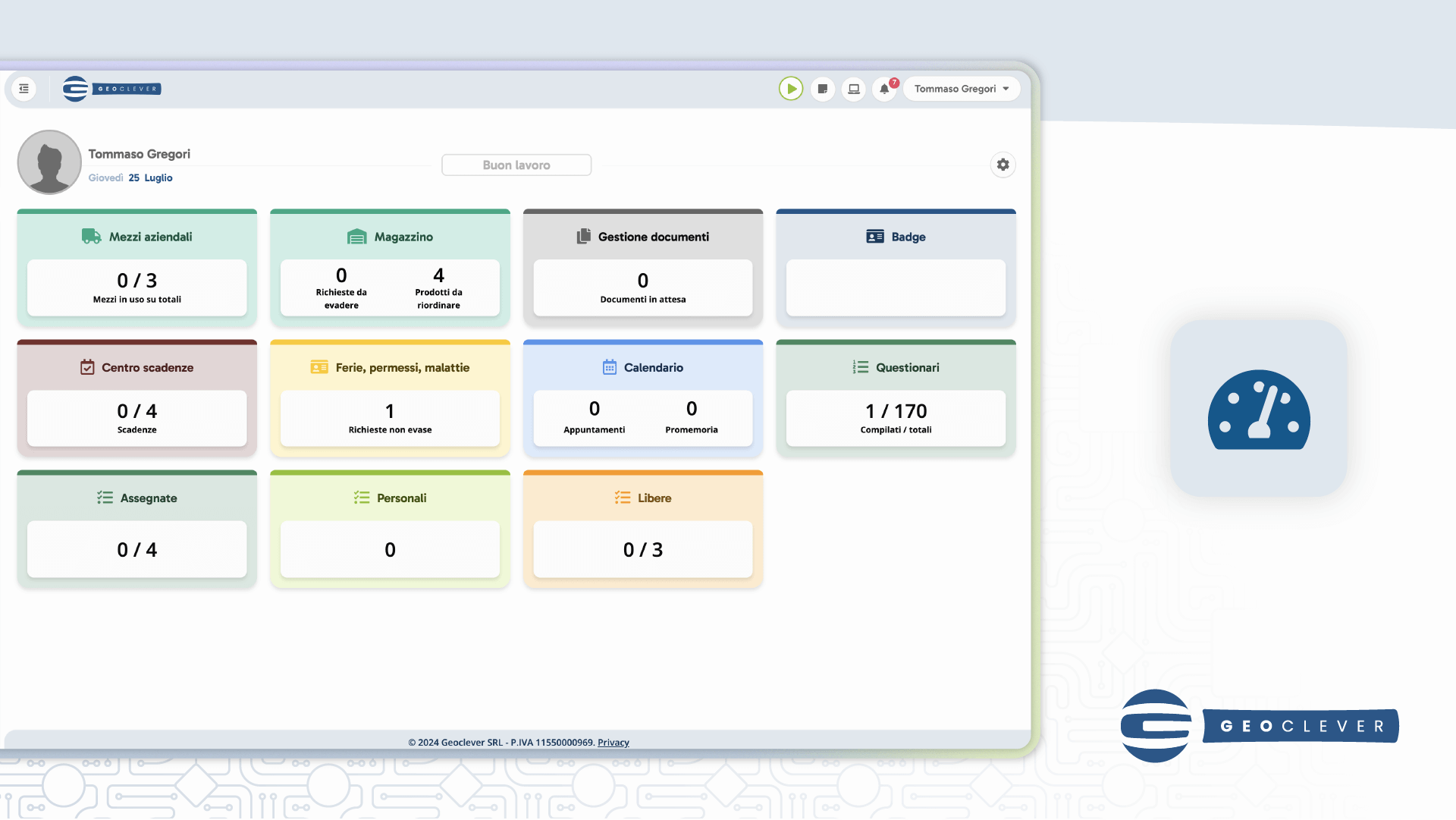Screen dimensions: 1456x820
Task: Select the 0 / 3 Mezzi in uso box
Action: 137,287
